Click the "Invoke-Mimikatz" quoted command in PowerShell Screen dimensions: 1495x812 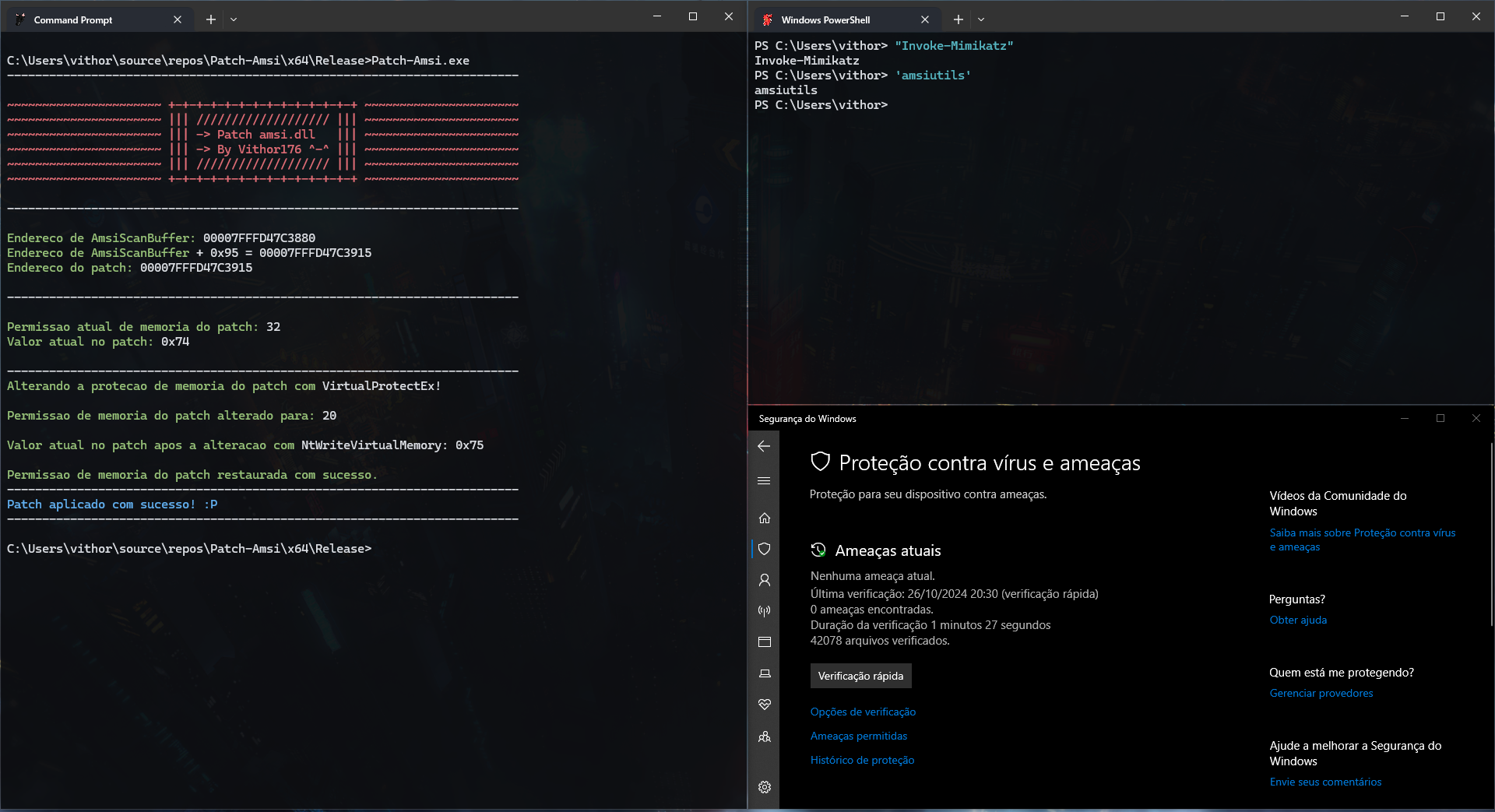point(954,46)
